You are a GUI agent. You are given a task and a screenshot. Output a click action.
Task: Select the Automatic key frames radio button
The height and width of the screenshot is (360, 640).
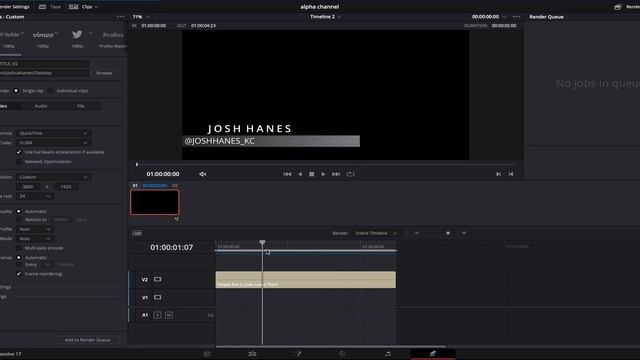[x=19, y=258]
